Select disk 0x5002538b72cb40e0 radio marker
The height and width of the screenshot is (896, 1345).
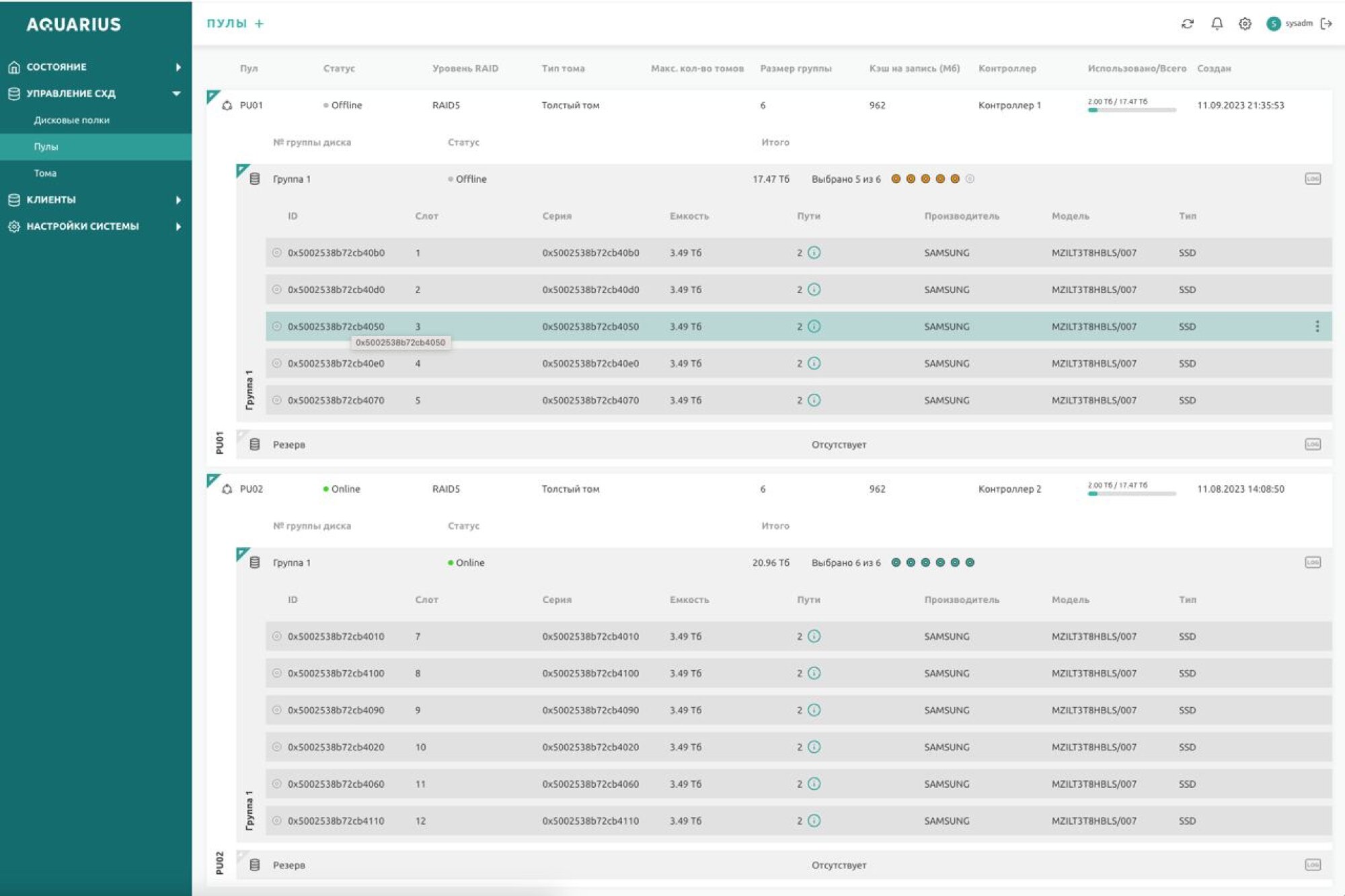276,364
